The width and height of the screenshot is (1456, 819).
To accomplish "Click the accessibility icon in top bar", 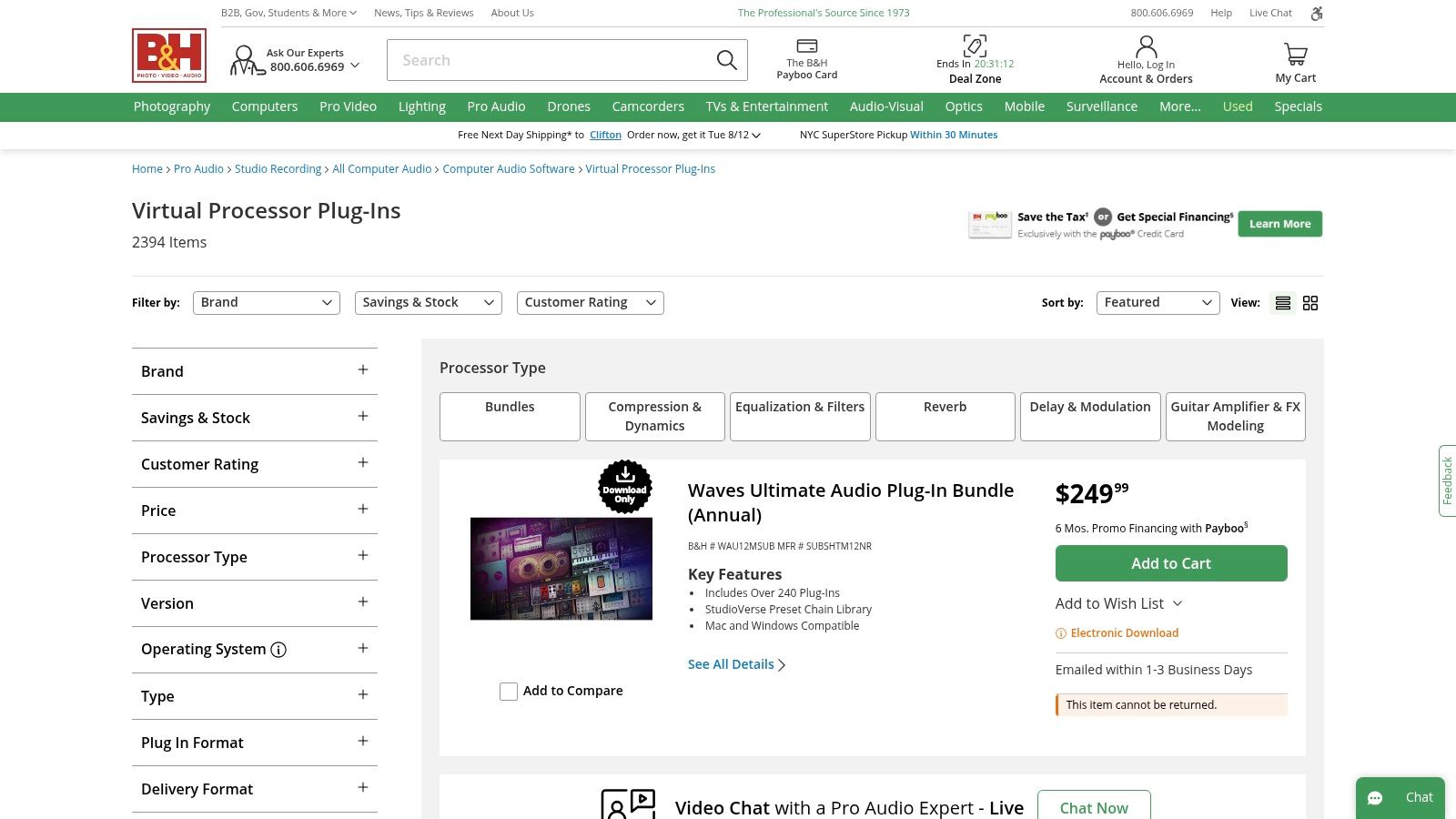I will tap(1316, 13).
